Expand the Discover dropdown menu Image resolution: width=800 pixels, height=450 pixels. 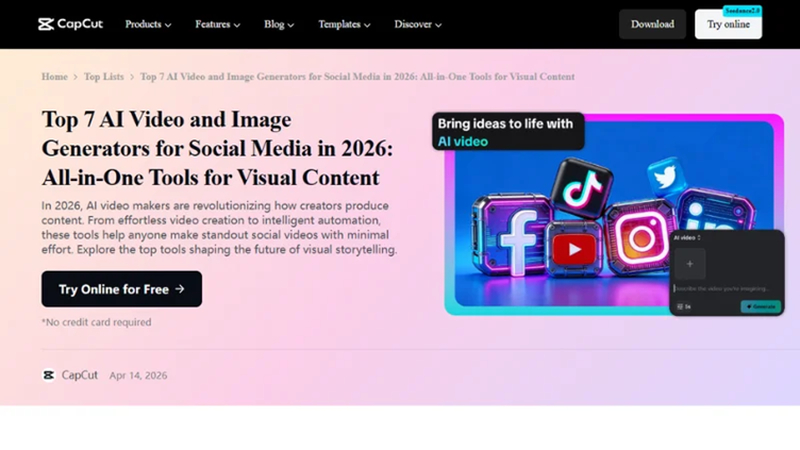point(418,24)
